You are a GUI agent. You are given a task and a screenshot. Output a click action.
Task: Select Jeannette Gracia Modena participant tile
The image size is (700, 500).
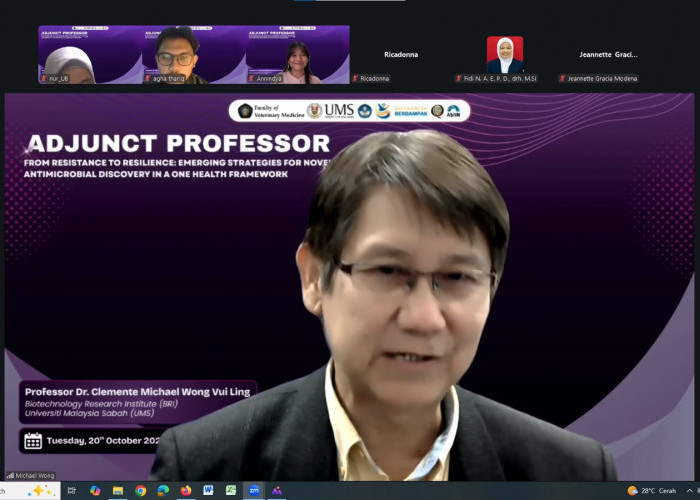point(608,54)
